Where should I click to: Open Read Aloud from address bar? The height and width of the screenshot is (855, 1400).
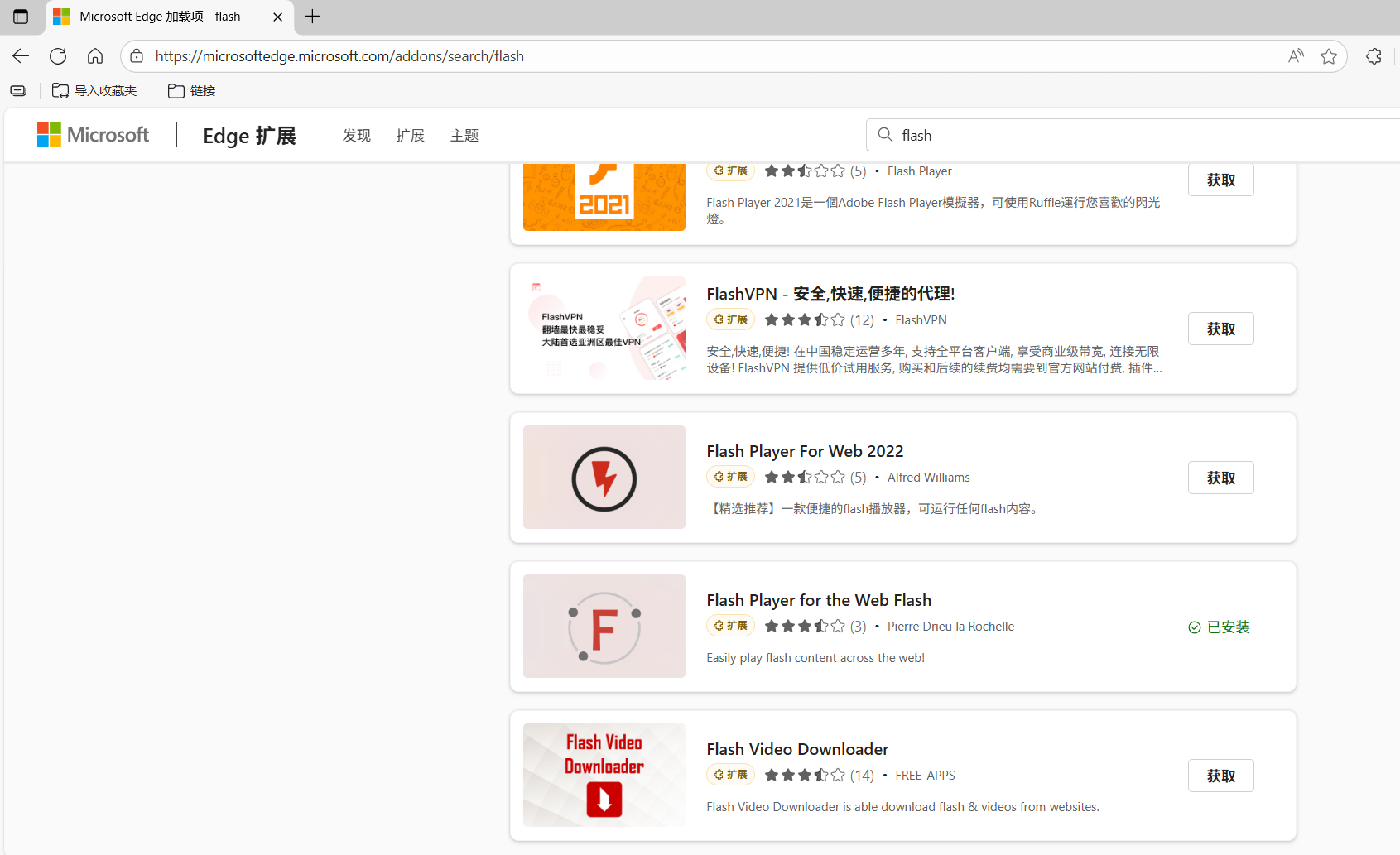pyautogui.click(x=1296, y=56)
